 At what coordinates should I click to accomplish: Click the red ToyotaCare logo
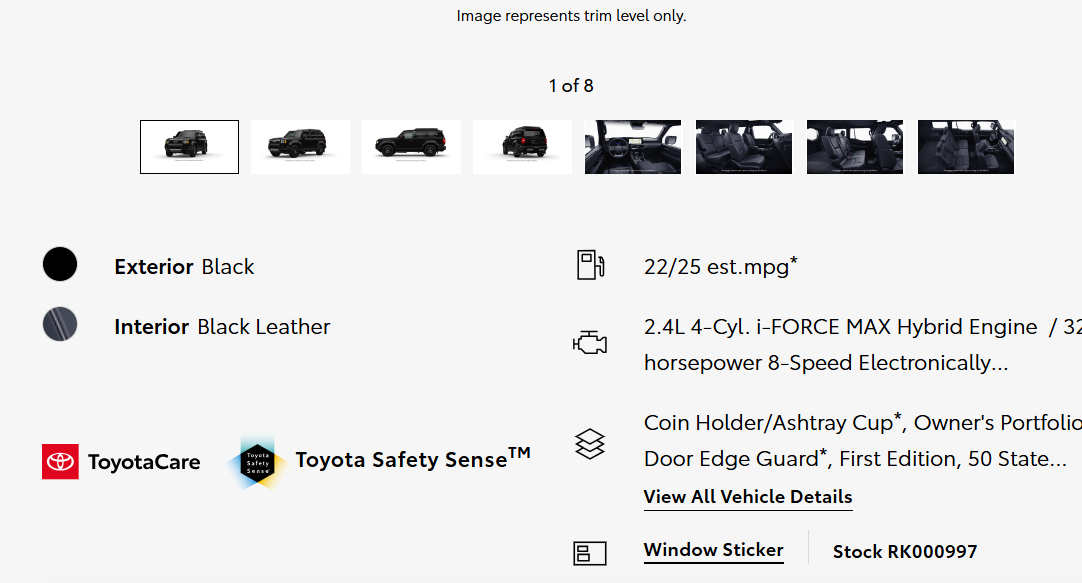click(60, 462)
